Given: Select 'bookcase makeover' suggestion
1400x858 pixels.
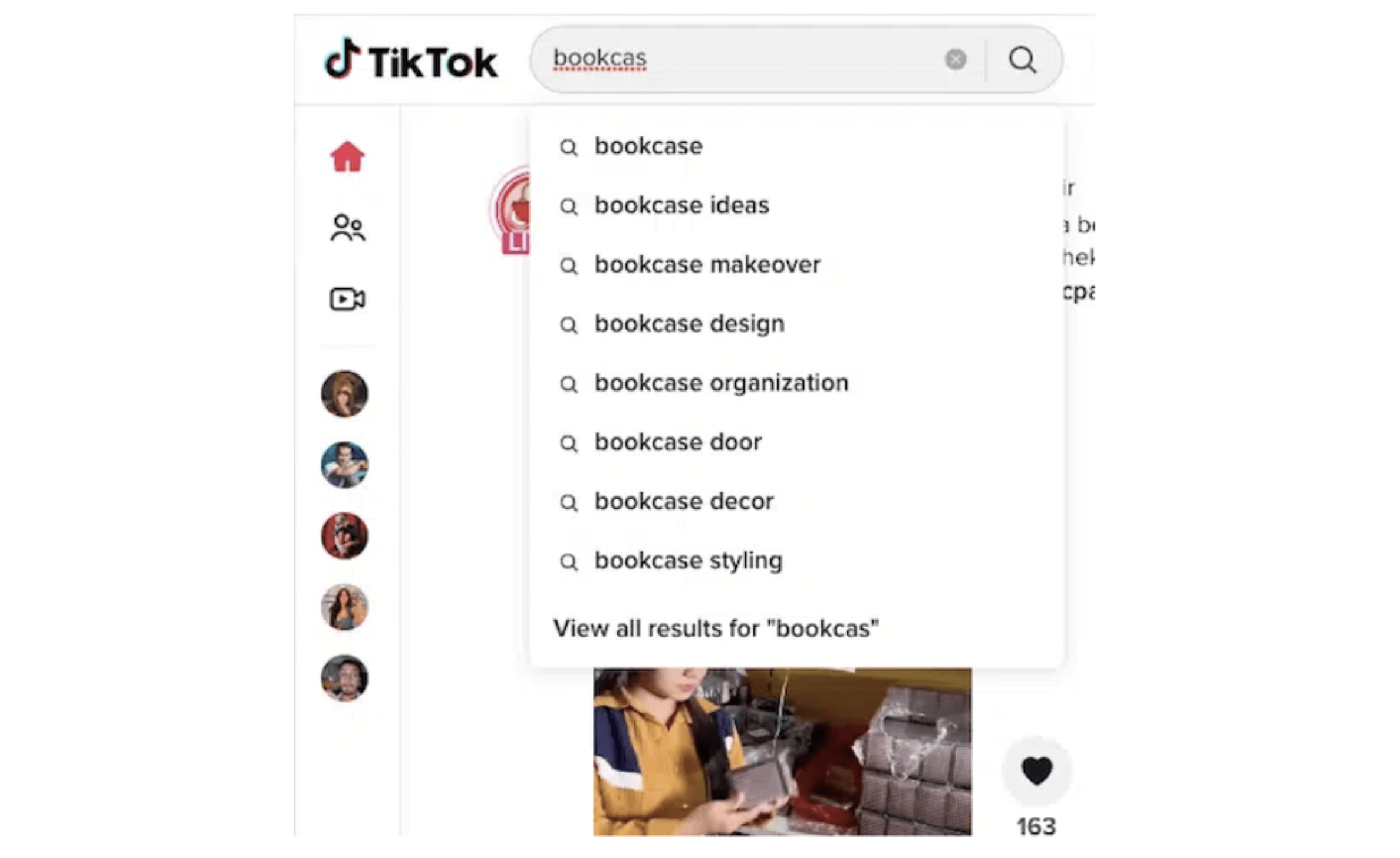Looking at the screenshot, I should pyautogui.click(x=706, y=265).
